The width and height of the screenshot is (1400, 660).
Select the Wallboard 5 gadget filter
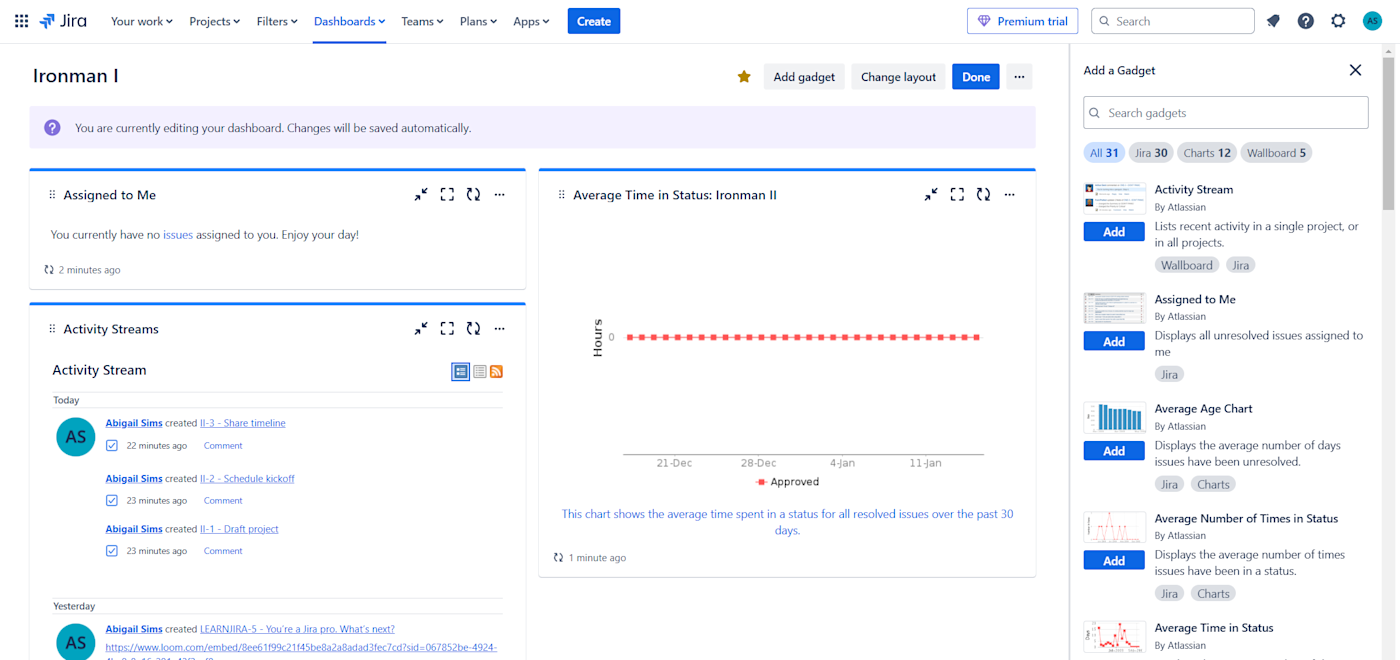click(1276, 153)
